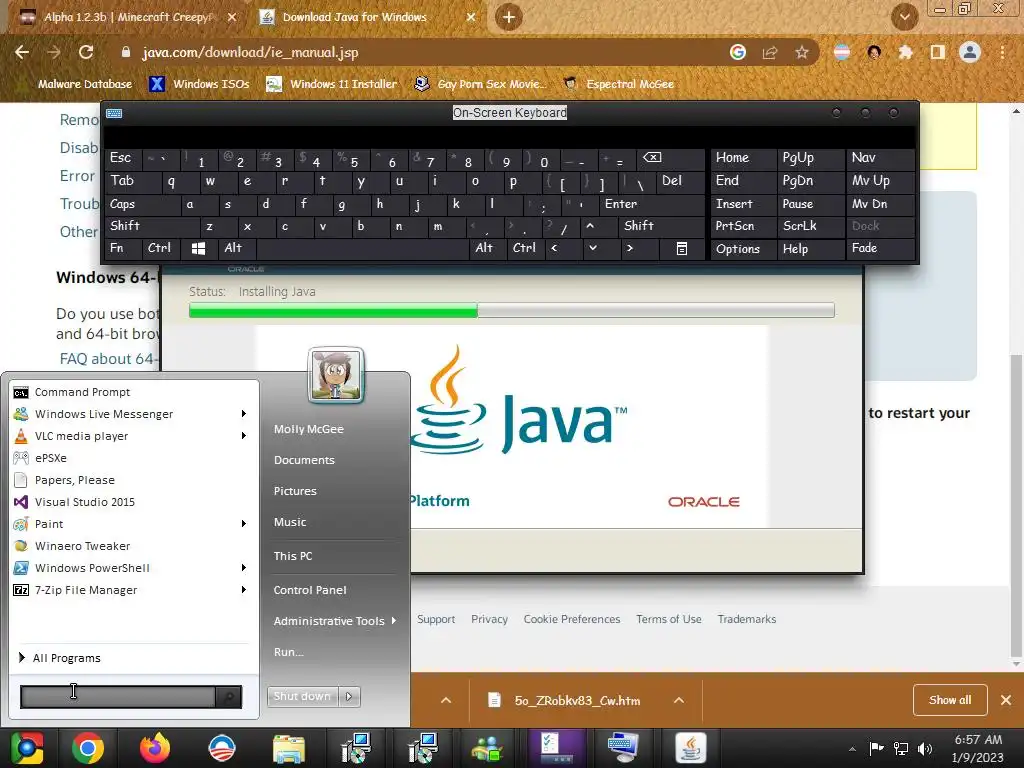This screenshot has width=1024, height=768.
Task: Launch Winaero Tweaker
Action: 134,546
